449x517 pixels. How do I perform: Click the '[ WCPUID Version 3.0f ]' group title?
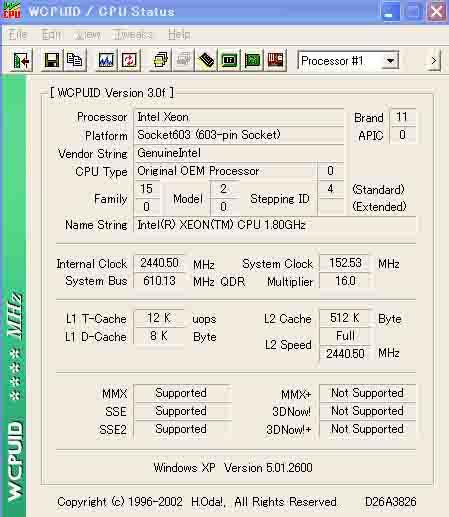112,93
